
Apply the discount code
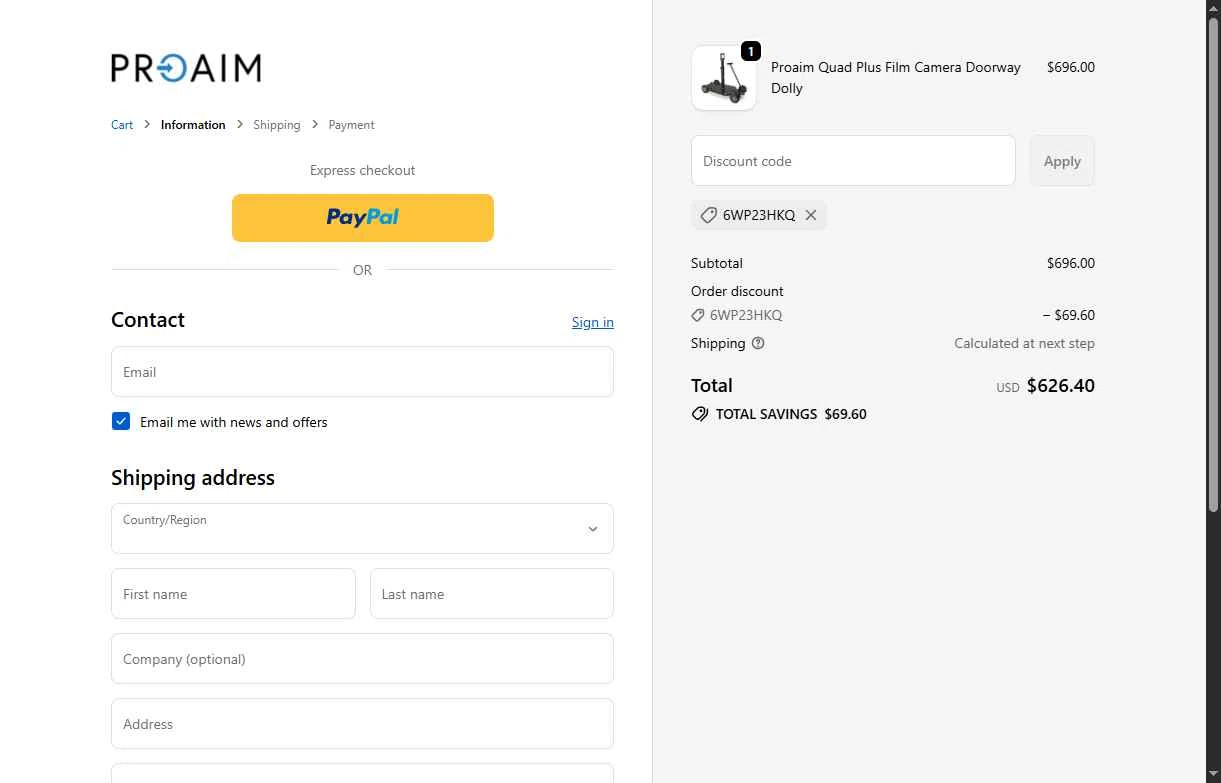(x=1062, y=161)
